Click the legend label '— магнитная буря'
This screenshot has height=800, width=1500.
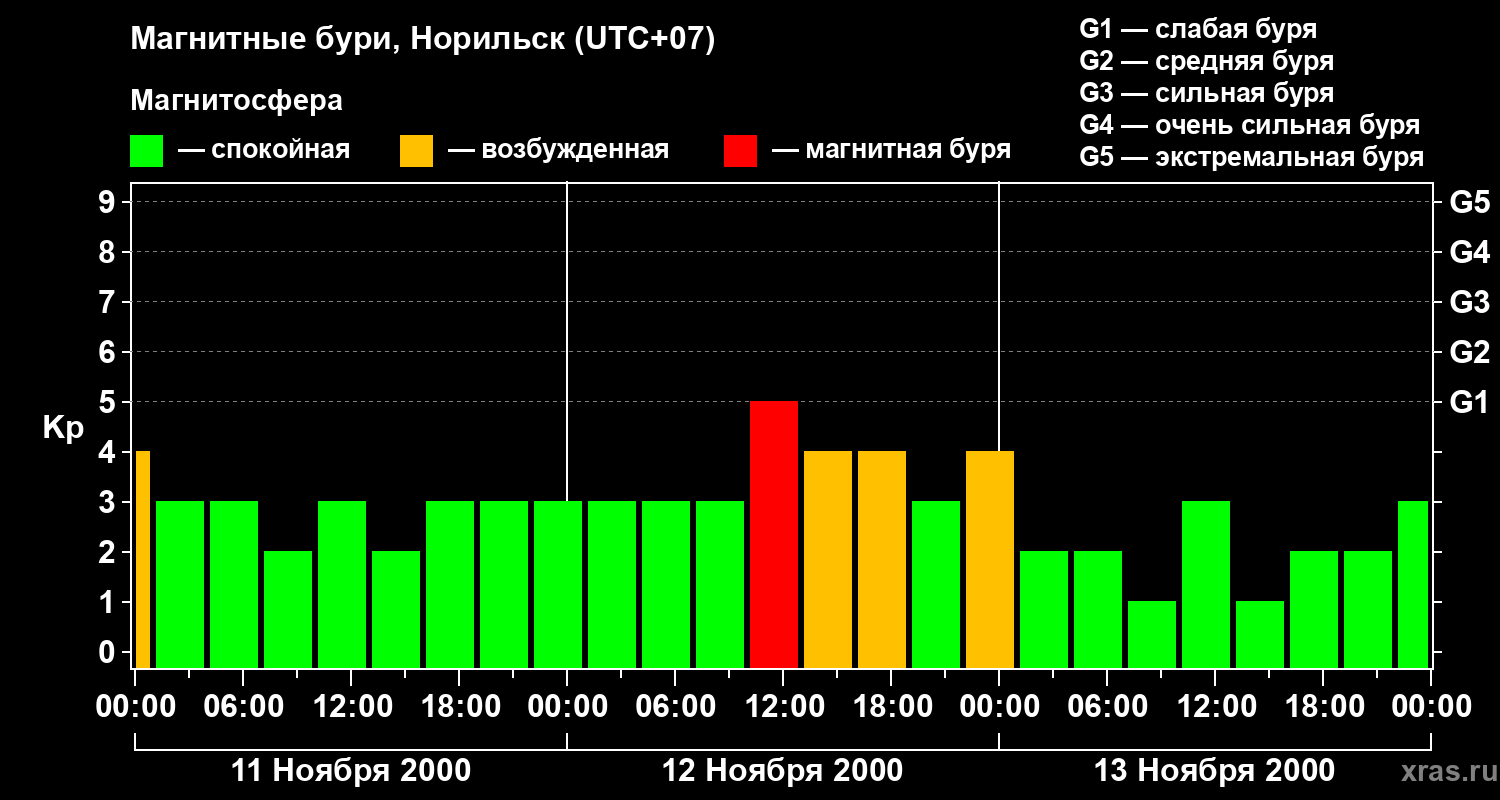pyautogui.click(x=892, y=151)
